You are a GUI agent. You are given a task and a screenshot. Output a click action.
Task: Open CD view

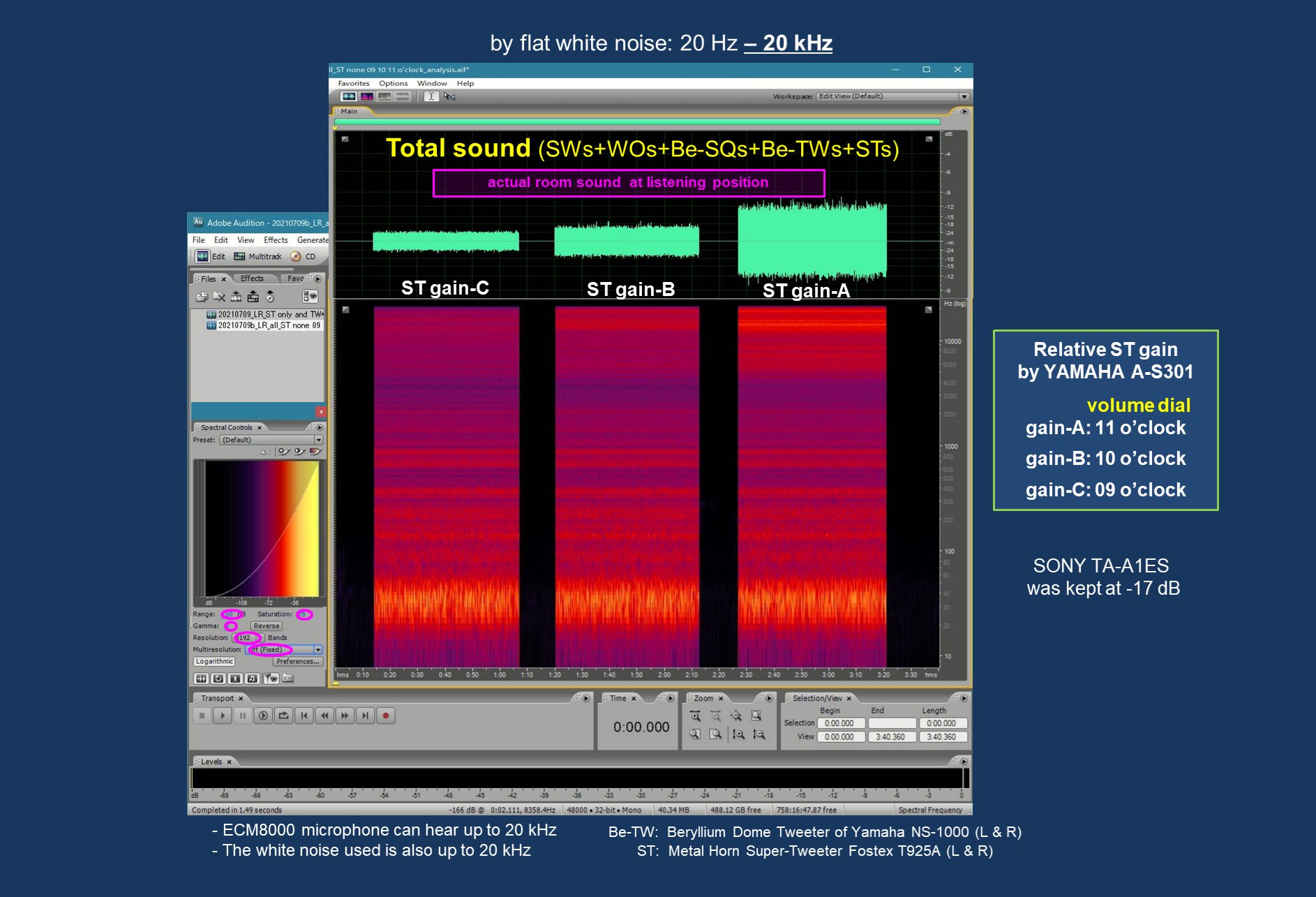click(x=304, y=256)
